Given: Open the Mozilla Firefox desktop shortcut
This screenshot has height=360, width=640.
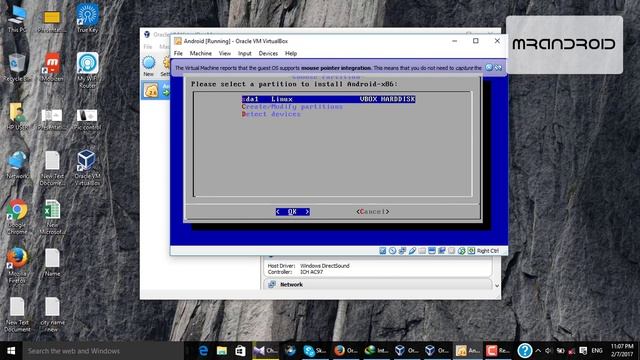Looking at the screenshot, I should point(17,265).
